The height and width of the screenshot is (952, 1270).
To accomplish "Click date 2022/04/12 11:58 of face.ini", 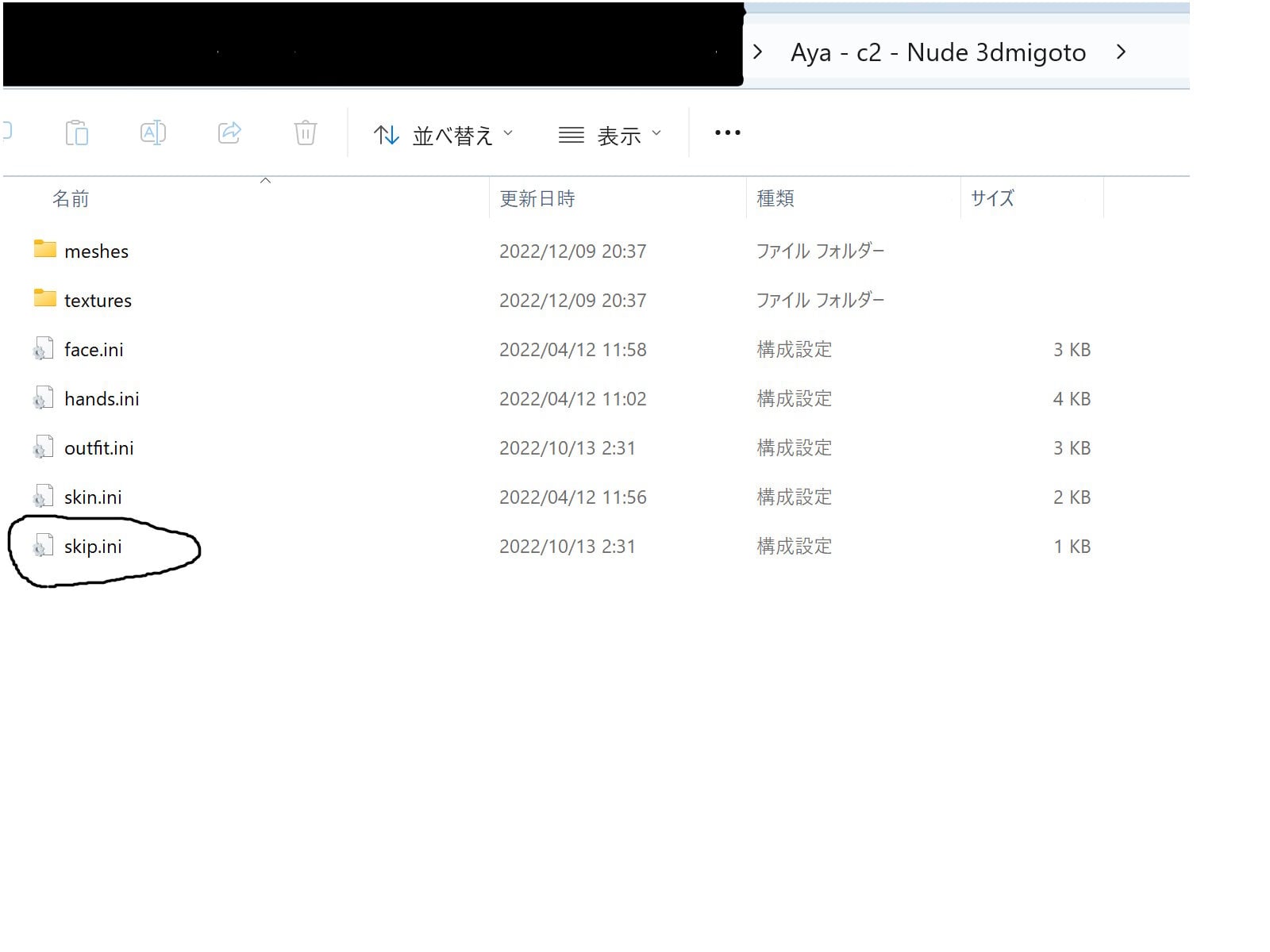I will (573, 350).
